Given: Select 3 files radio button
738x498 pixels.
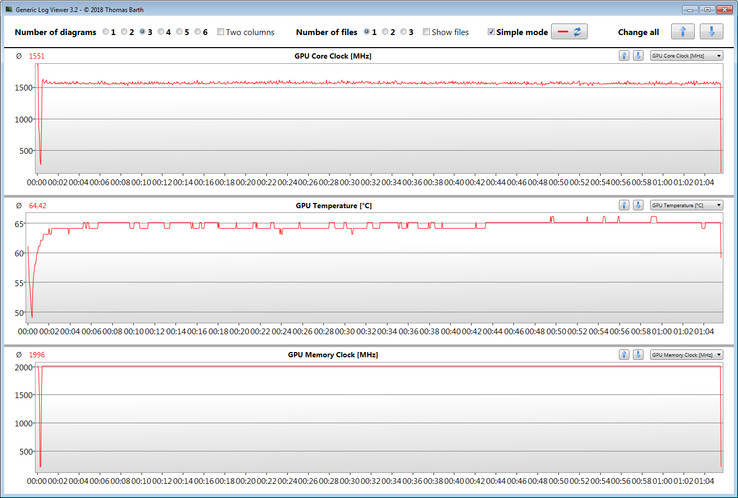Looking at the screenshot, I should tap(403, 32).
